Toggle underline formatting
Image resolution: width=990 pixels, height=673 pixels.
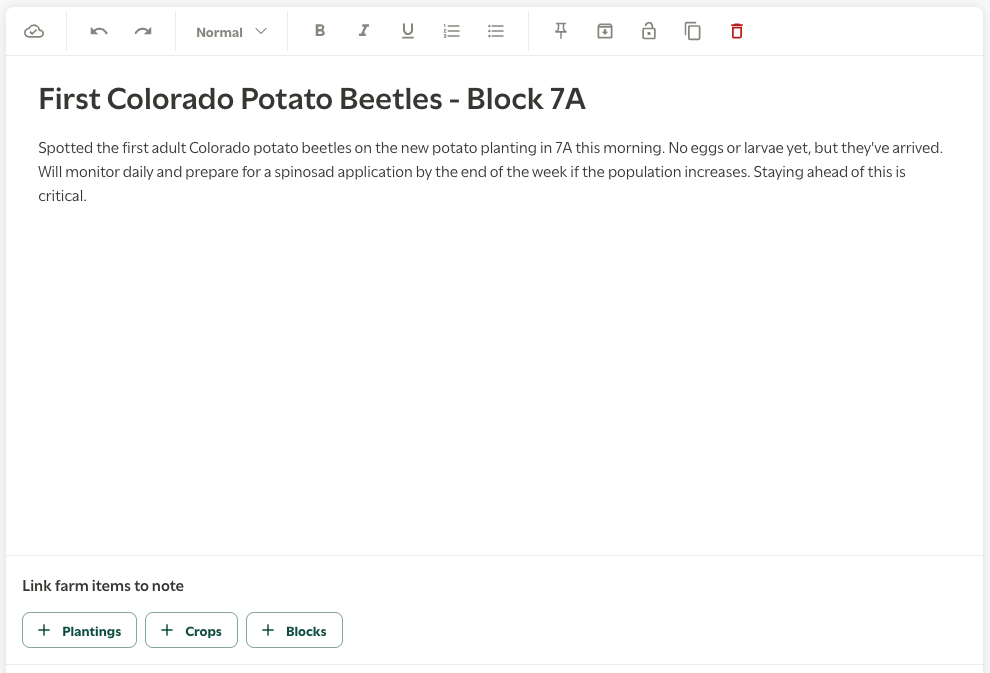coord(408,31)
